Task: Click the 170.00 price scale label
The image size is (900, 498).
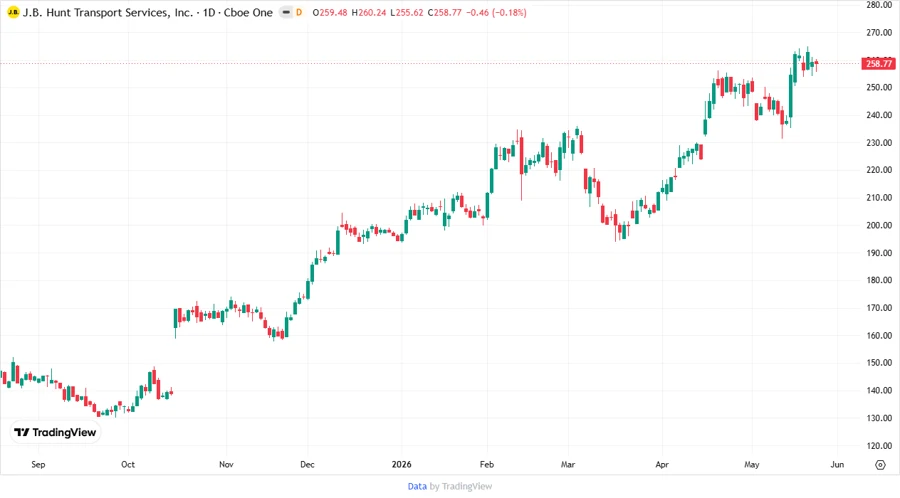Action: coord(879,308)
